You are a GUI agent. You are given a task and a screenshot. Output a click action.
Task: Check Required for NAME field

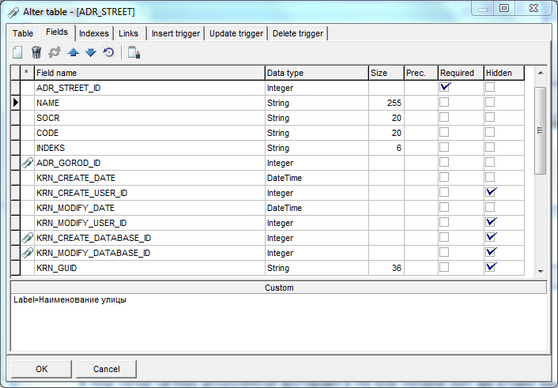[444, 103]
